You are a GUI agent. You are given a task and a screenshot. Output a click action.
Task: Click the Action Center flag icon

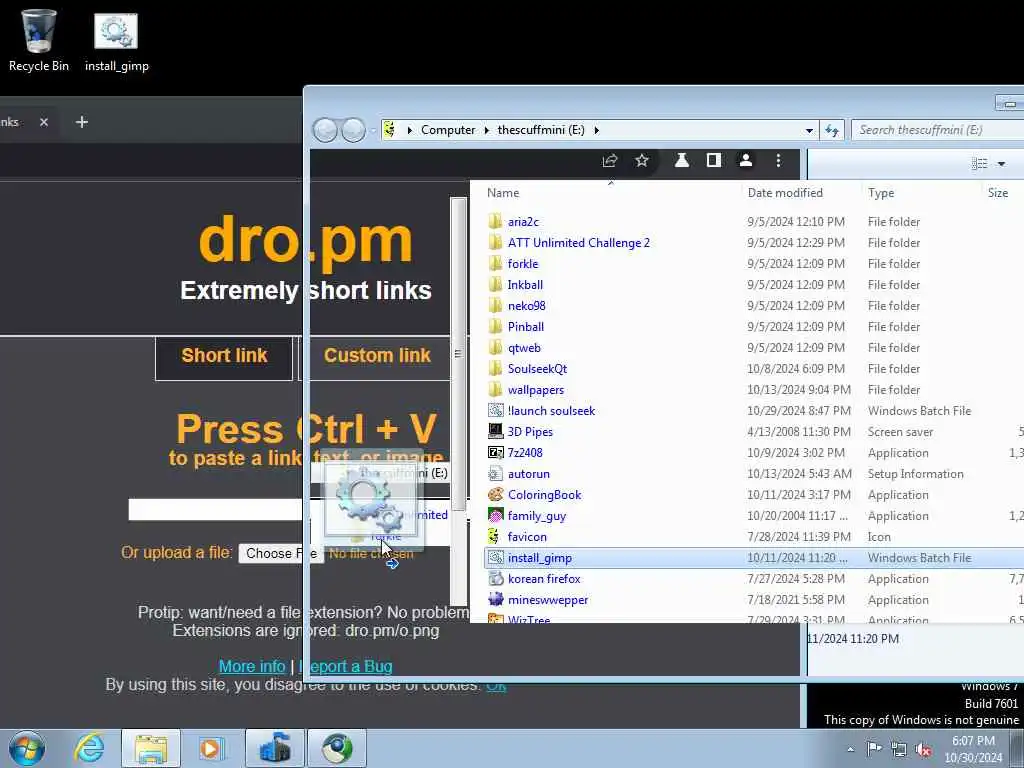pyautogui.click(x=874, y=749)
